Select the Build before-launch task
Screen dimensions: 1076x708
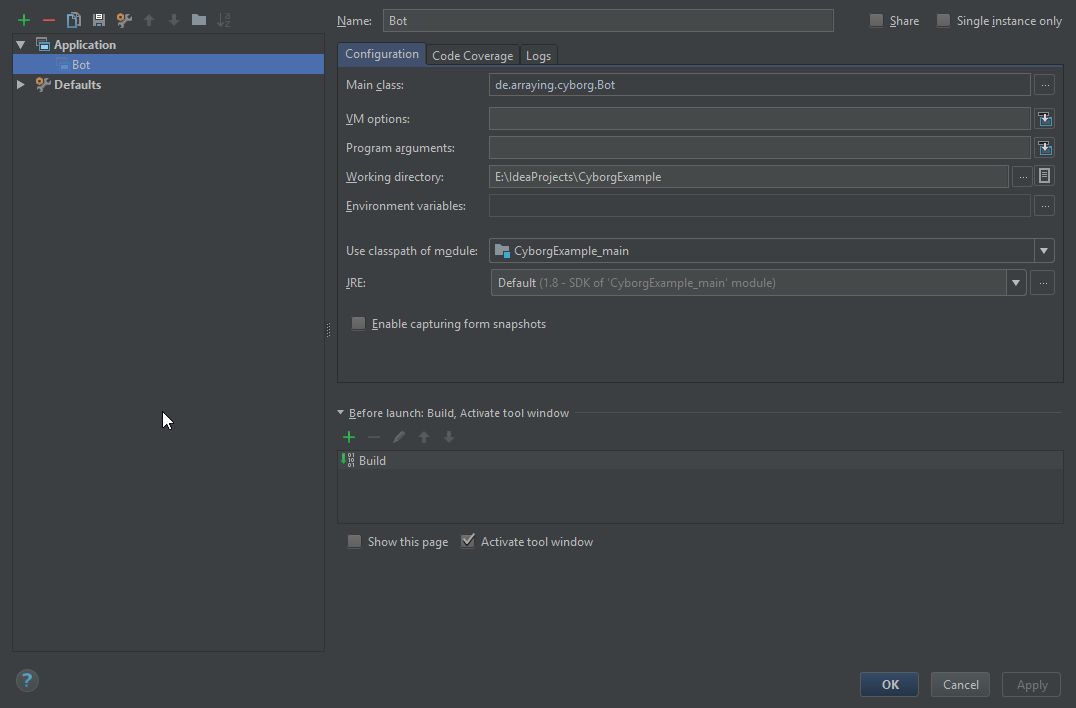[700, 460]
